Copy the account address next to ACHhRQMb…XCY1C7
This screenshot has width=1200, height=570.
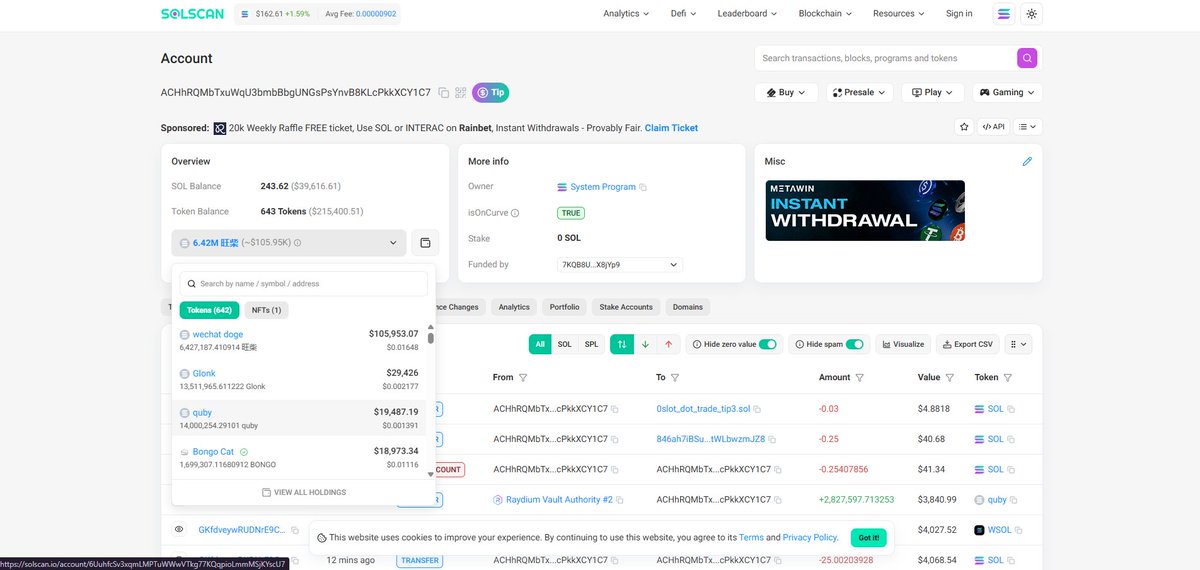[444, 93]
